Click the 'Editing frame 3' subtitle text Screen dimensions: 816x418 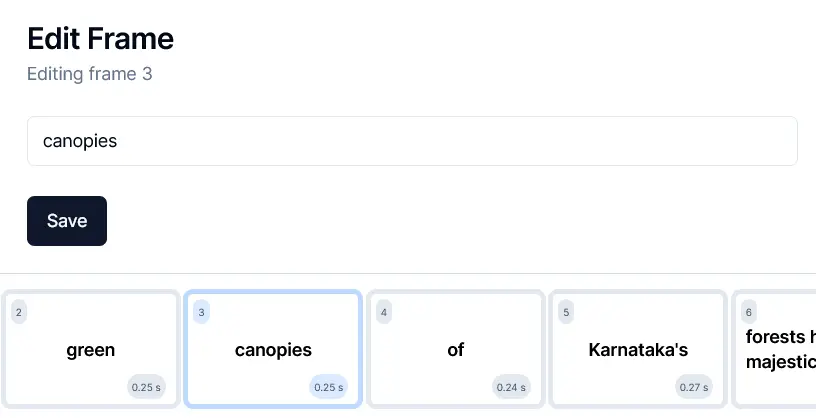click(90, 73)
